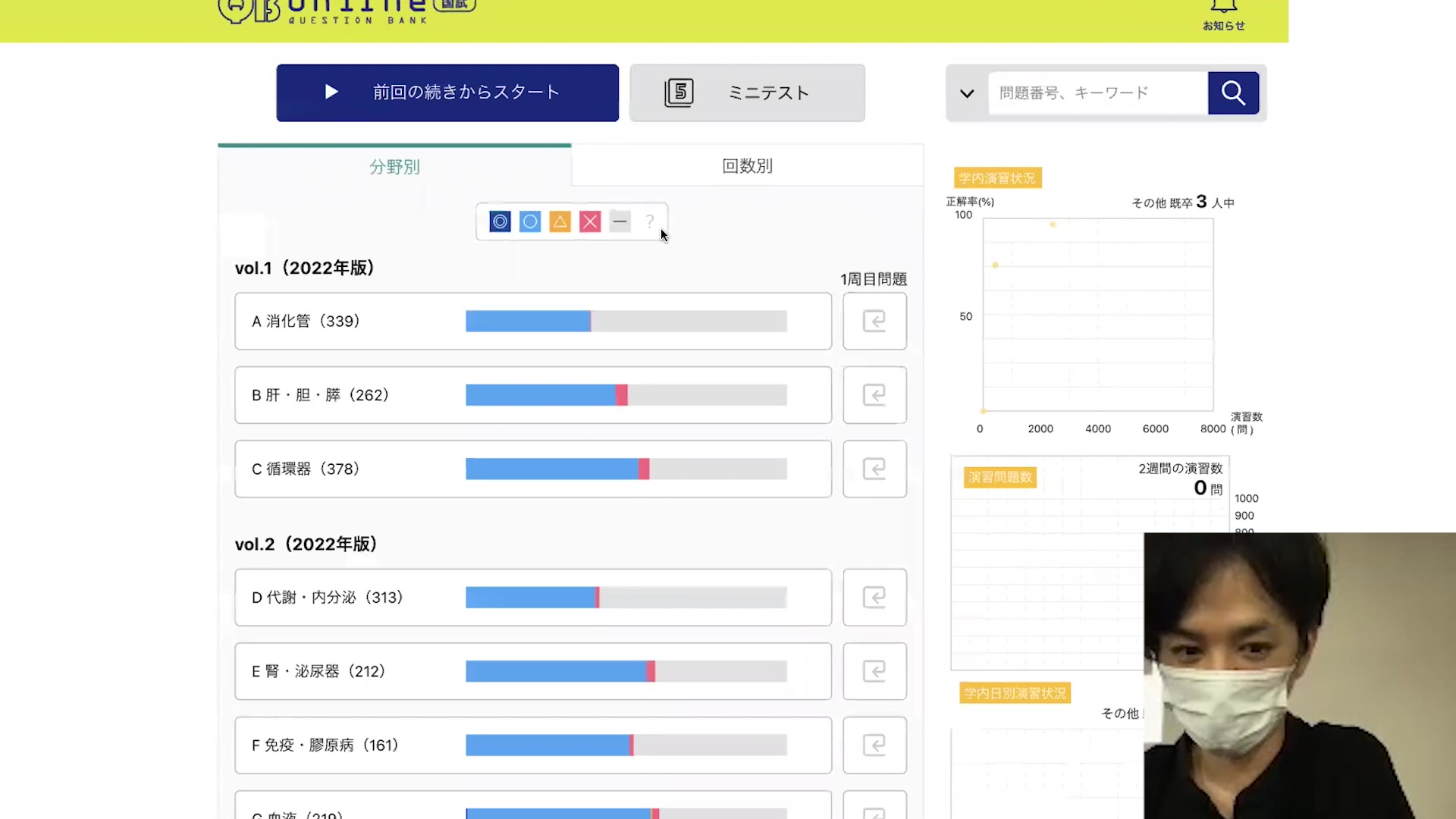Focus the 問題番号、キーワード search field
The width and height of the screenshot is (1456, 819).
1097,93
